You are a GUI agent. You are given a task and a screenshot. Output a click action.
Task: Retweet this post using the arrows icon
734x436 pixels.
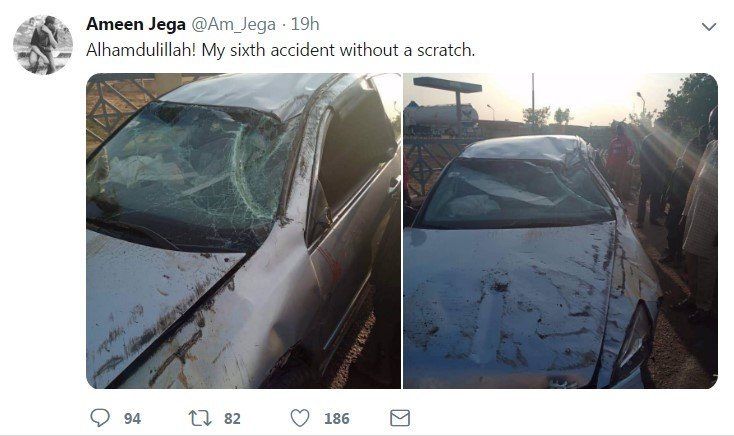tap(200, 418)
